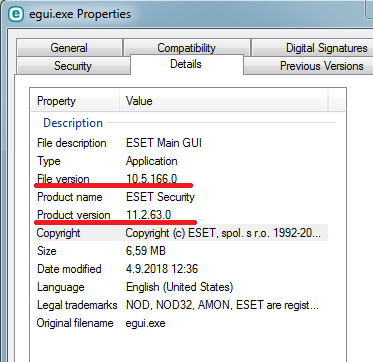The image size is (373, 362).
Task: Select the Details tab
Action: [186, 64]
